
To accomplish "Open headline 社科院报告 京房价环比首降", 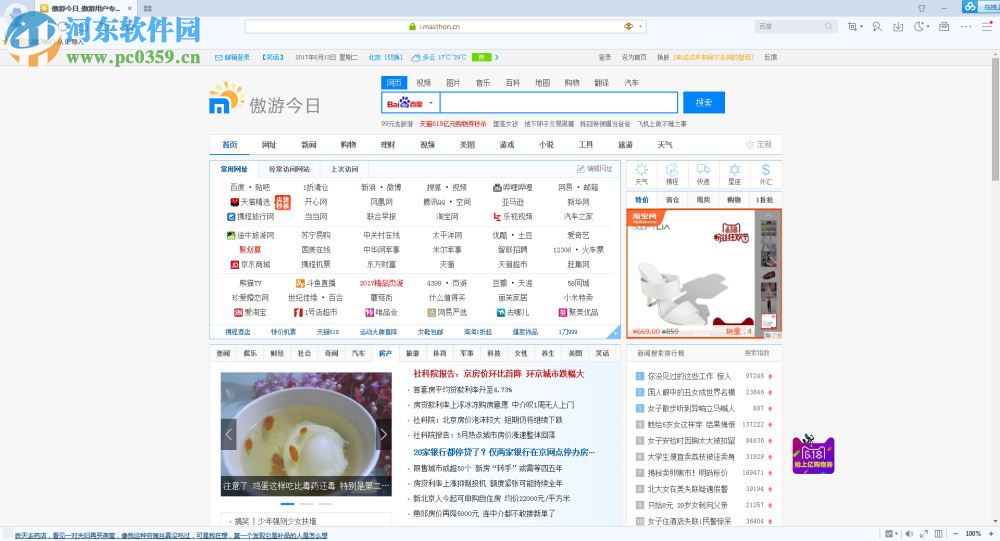I will [498, 374].
